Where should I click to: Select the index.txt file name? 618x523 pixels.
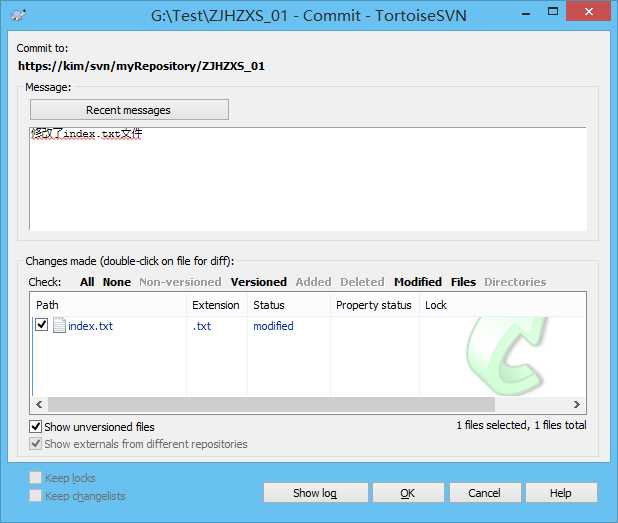click(x=90, y=326)
